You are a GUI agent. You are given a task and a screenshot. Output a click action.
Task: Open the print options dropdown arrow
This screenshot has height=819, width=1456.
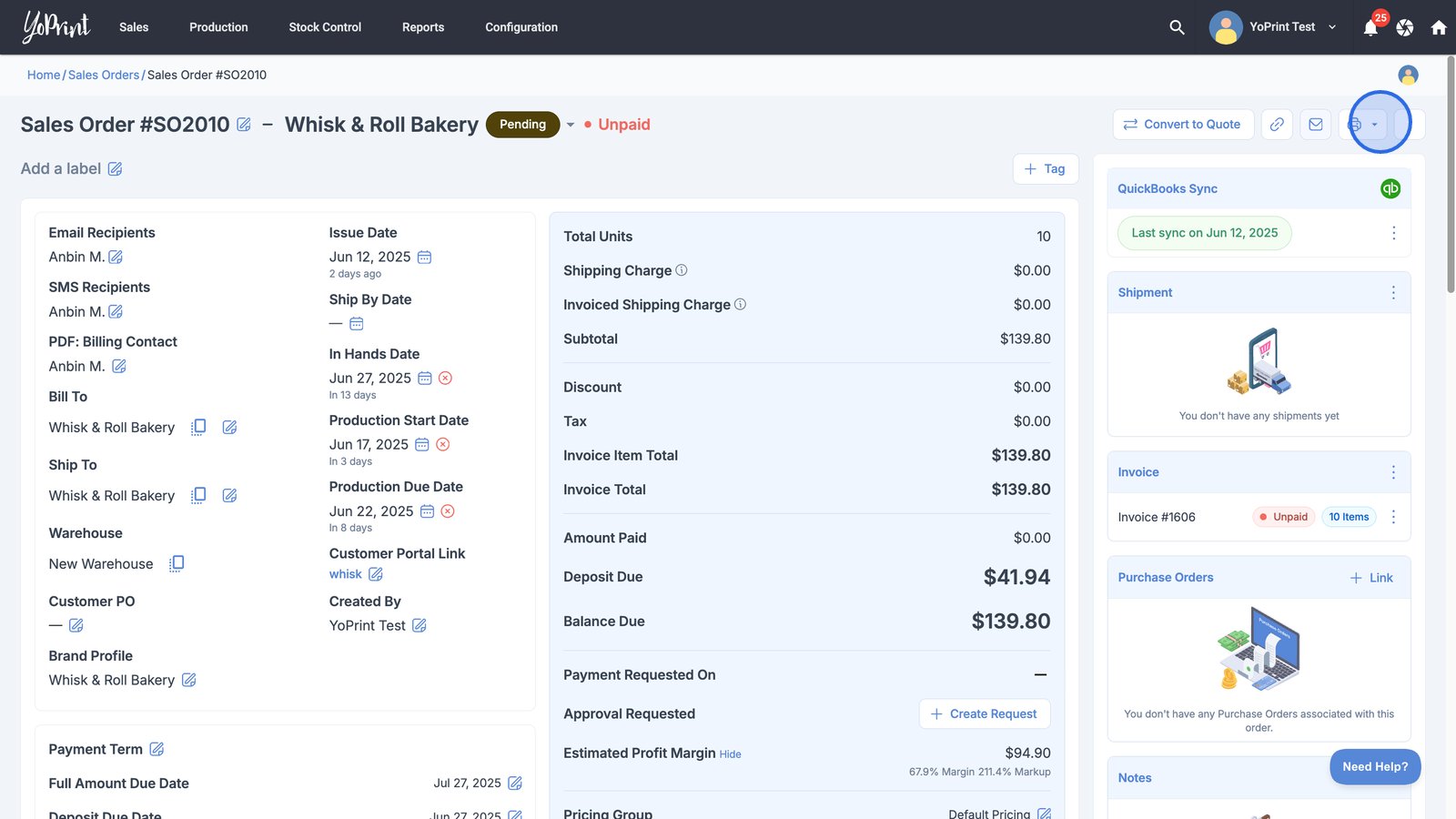(1375, 125)
